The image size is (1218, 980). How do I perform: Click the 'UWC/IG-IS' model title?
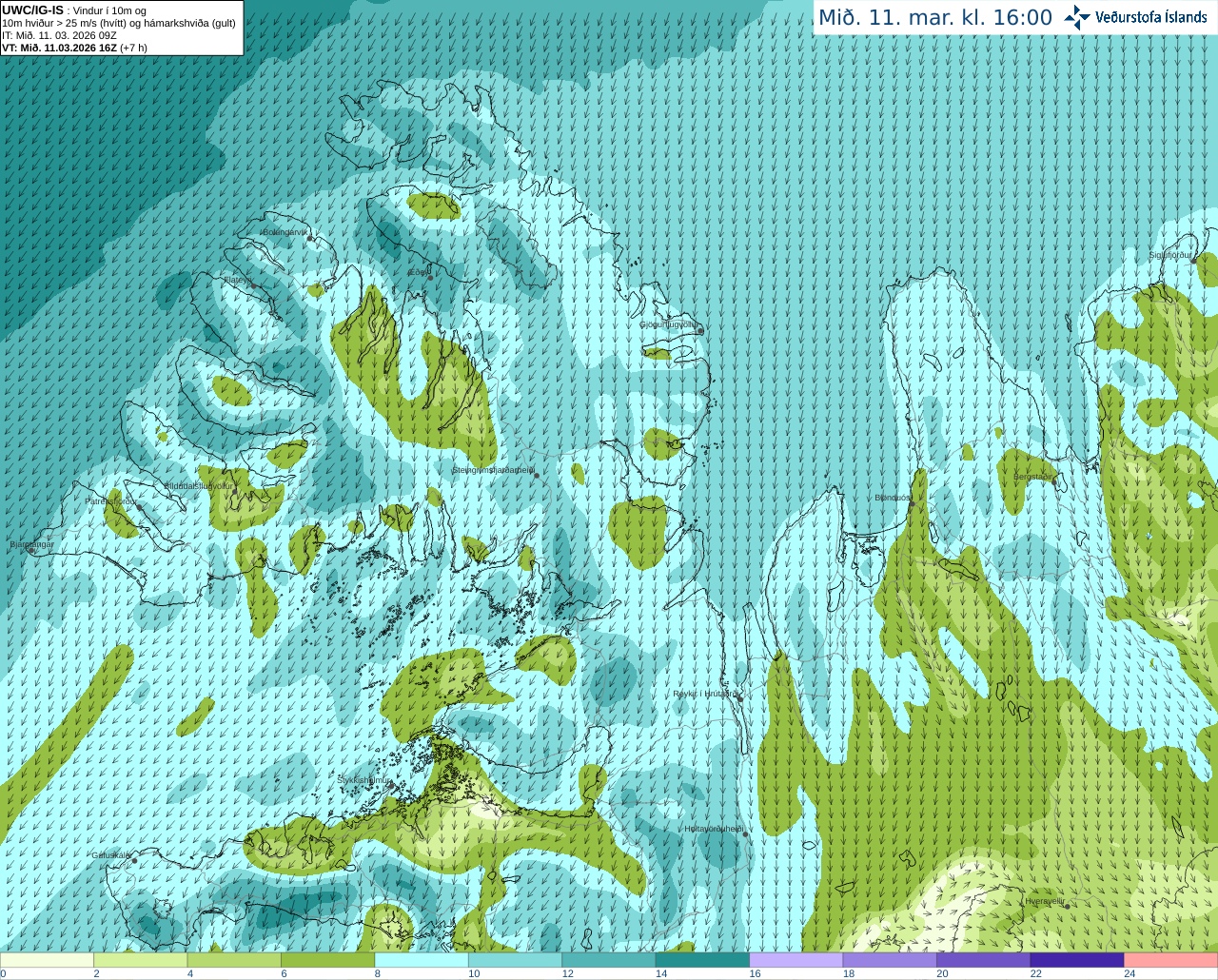pyautogui.click(x=33, y=10)
